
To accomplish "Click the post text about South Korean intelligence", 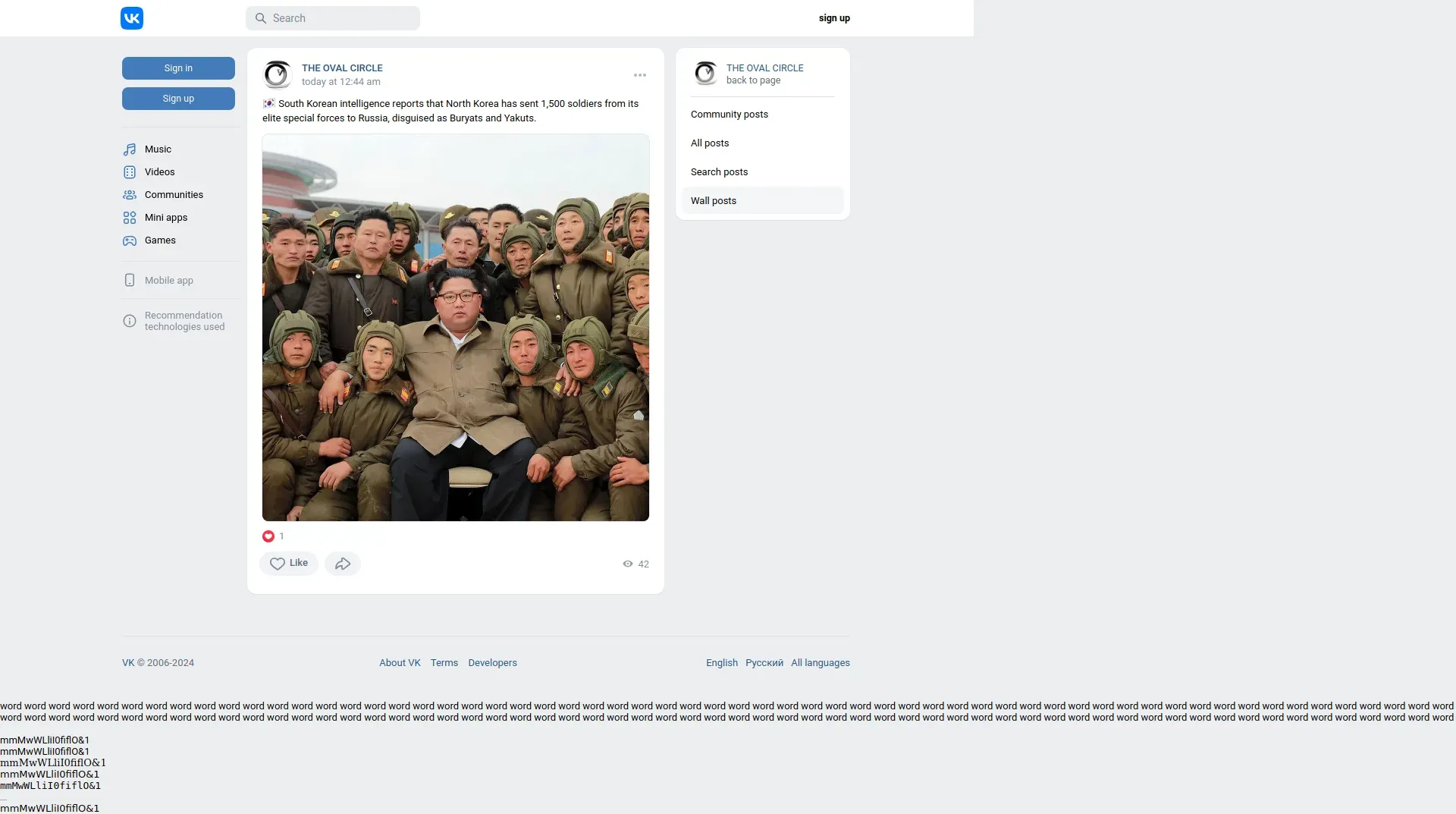I will (451, 111).
